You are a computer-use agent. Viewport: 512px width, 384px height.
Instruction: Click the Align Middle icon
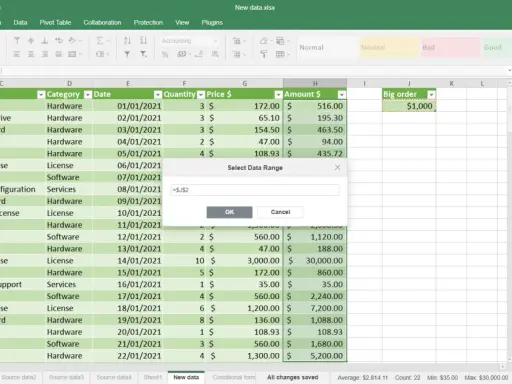31,41
